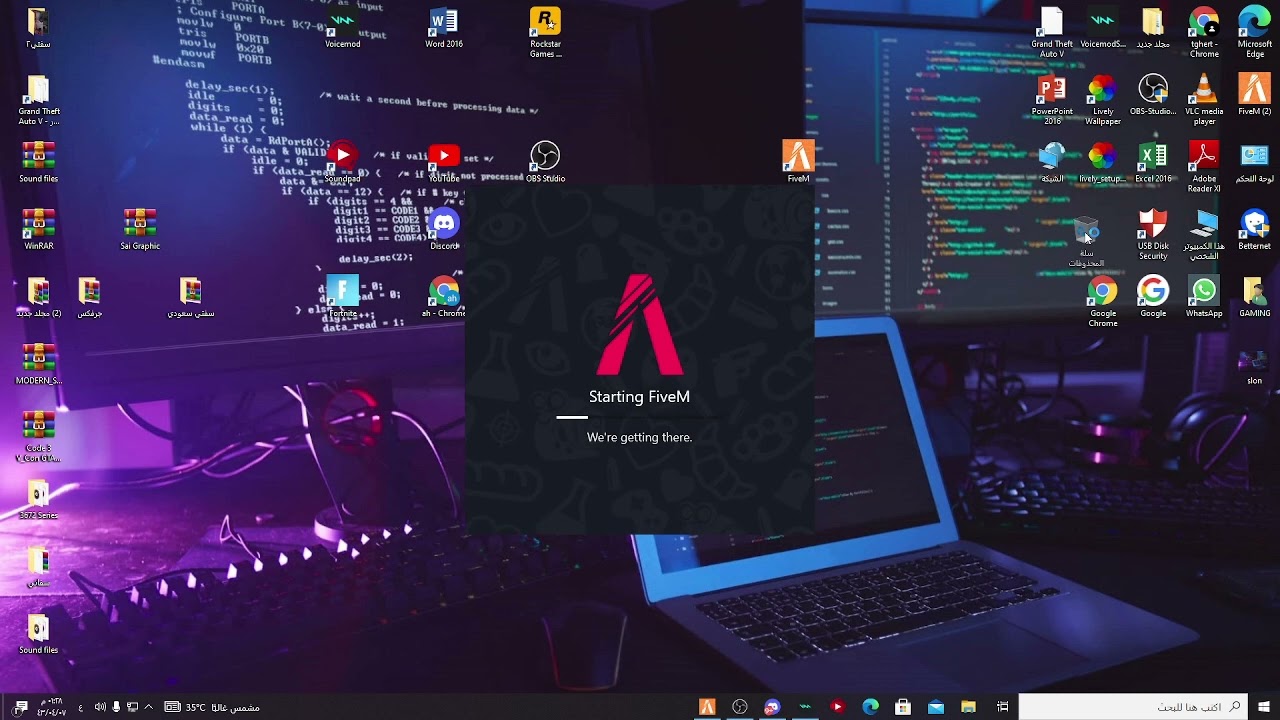The width and height of the screenshot is (1280, 720).
Task: Select the Sai Graphic archive icon
Action: (x=140, y=231)
